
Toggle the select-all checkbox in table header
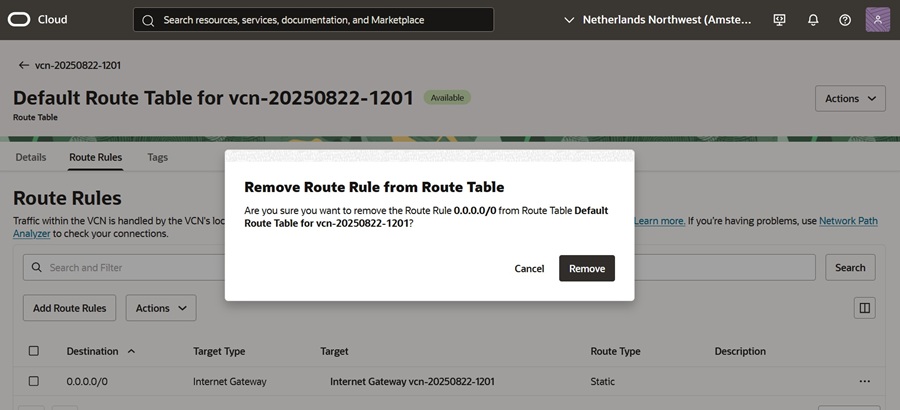point(34,351)
